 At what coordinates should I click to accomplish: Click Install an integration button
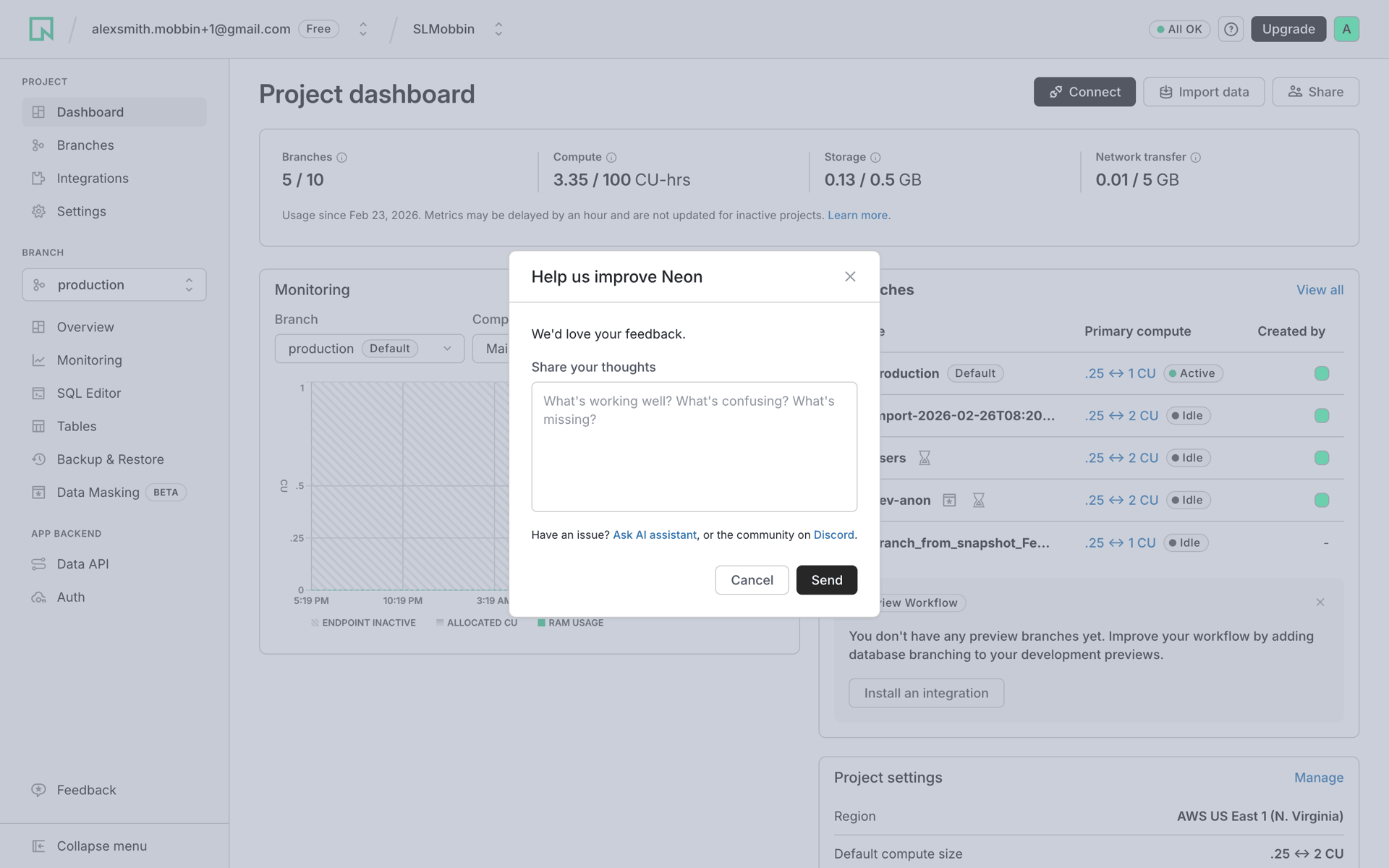926,693
